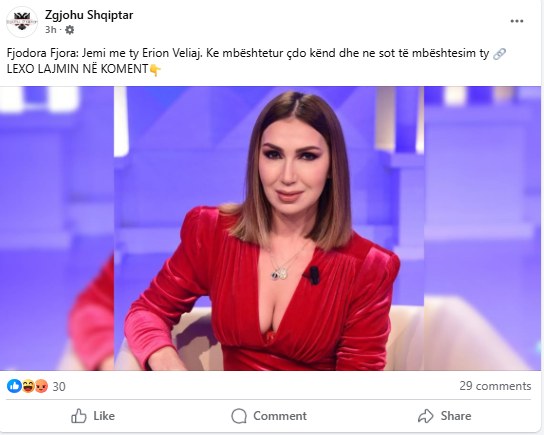Open the 29 comments link
This screenshot has width=544, height=435.
[x=495, y=386]
